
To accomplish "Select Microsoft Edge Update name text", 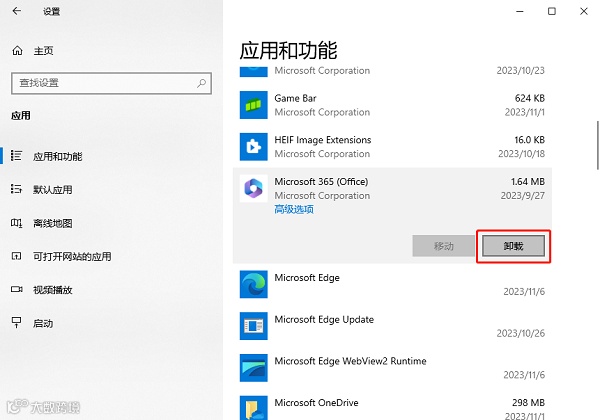I will click(324, 319).
